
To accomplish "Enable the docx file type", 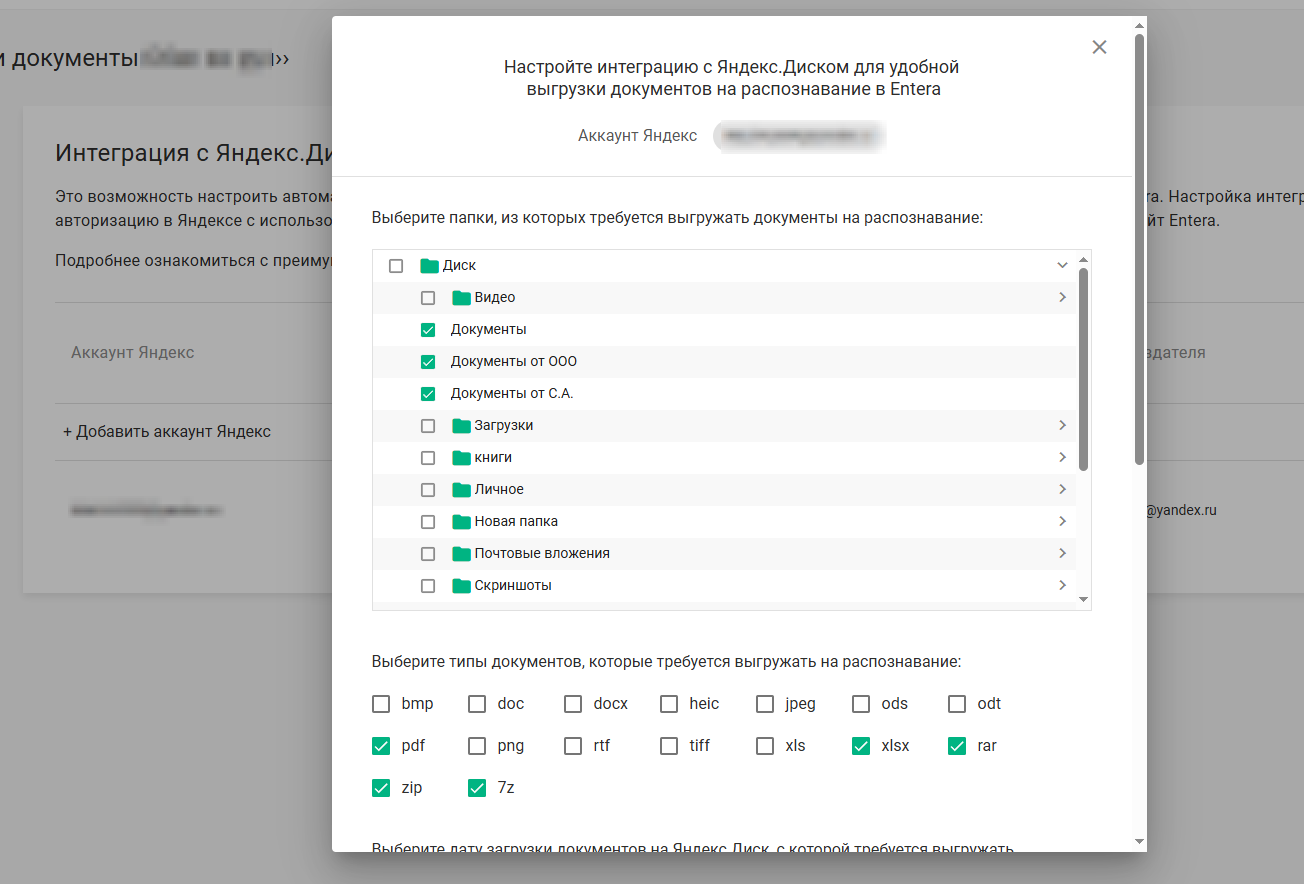I will [x=573, y=704].
